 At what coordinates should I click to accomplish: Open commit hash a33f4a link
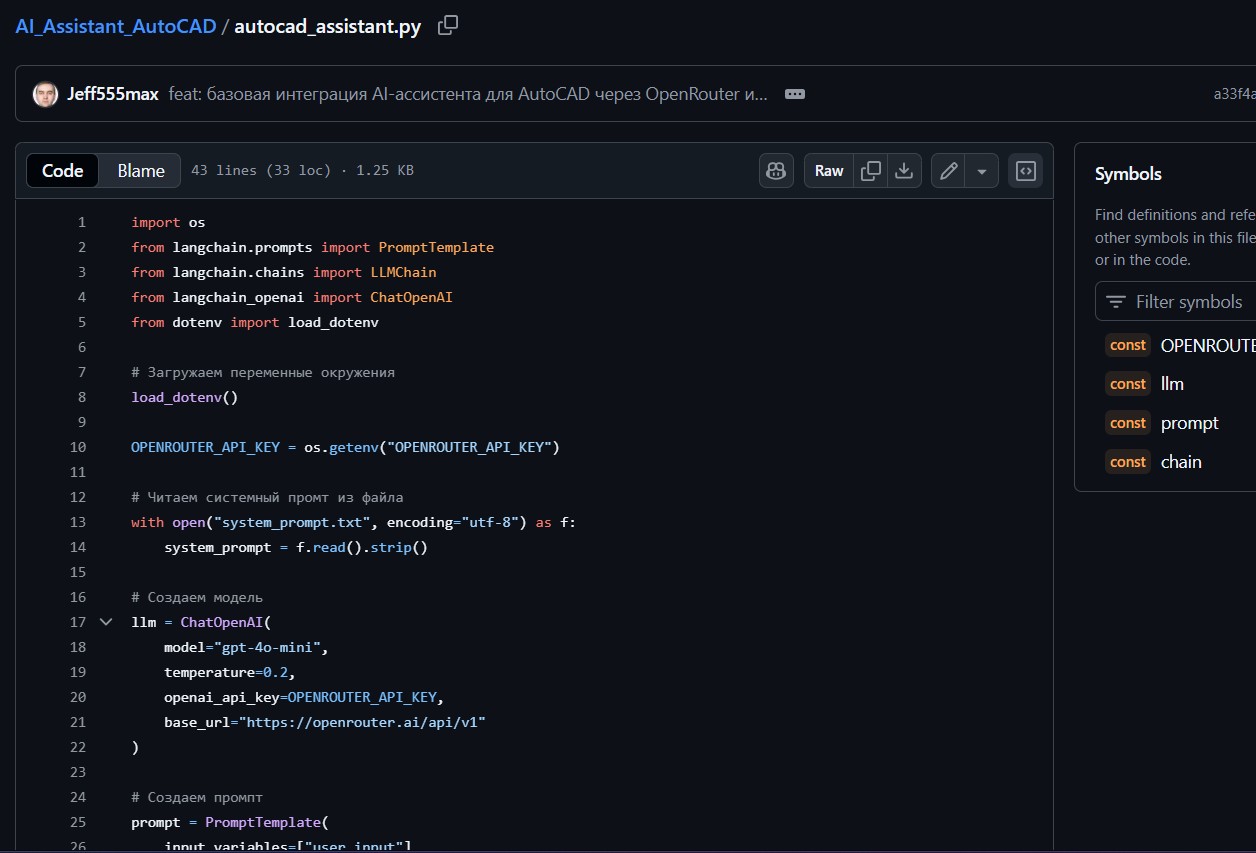tap(1234, 94)
